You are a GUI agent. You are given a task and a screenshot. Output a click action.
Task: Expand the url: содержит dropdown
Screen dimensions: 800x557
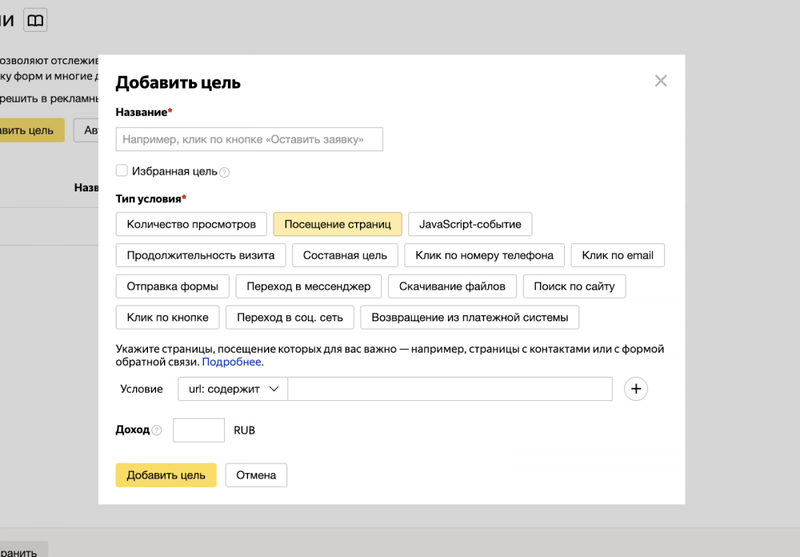coord(233,389)
